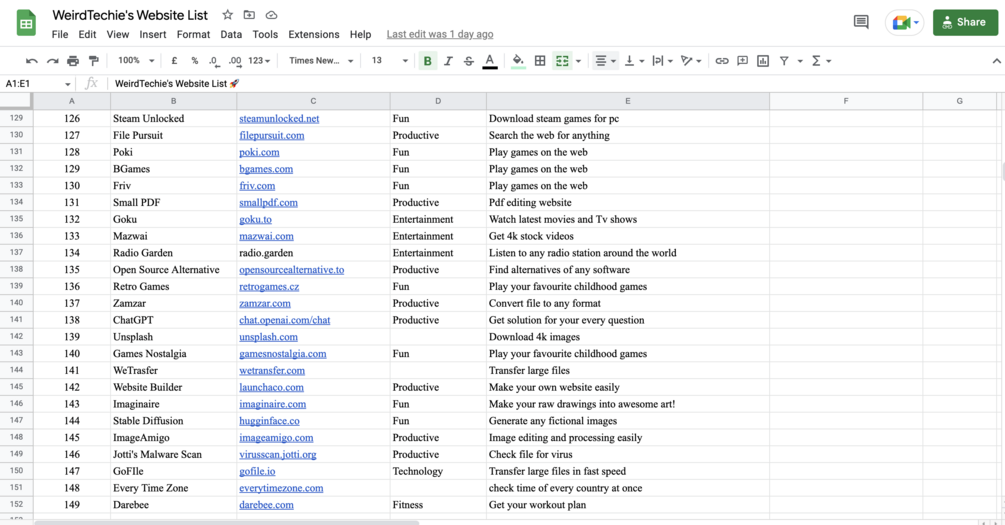
Task: Open the Google Sheets home icon
Action: [26, 24]
